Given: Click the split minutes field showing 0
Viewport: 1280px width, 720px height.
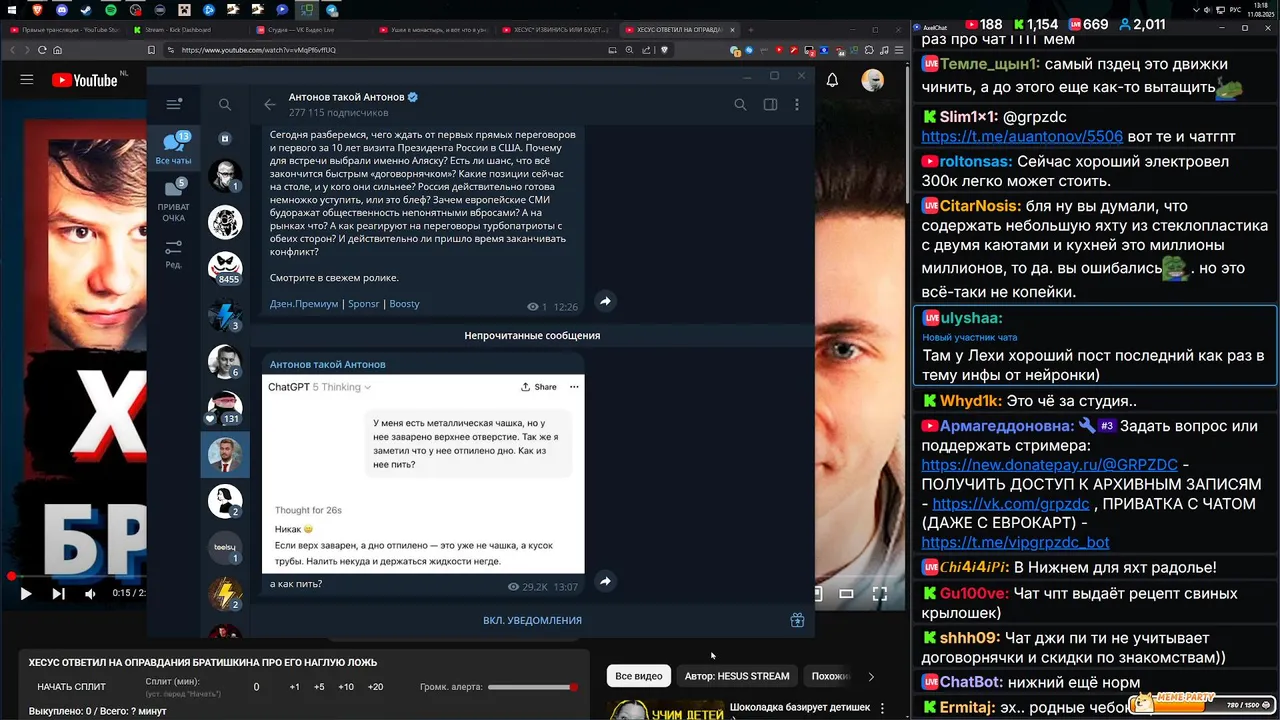Looking at the screenshot, I should pos(256,687).
